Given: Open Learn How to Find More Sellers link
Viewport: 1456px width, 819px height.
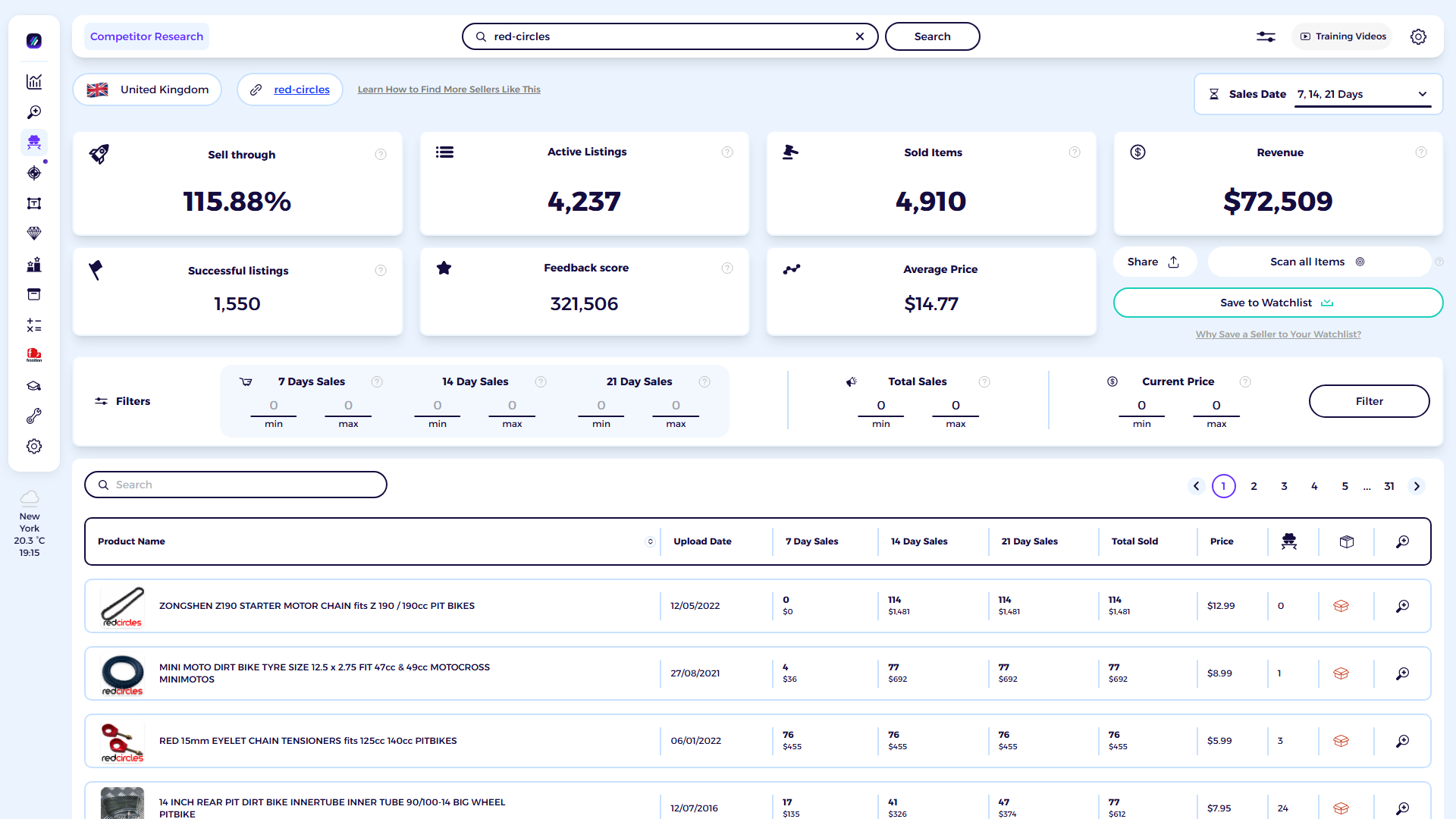Looking at the screenshot, I should (x=449, y=89).
